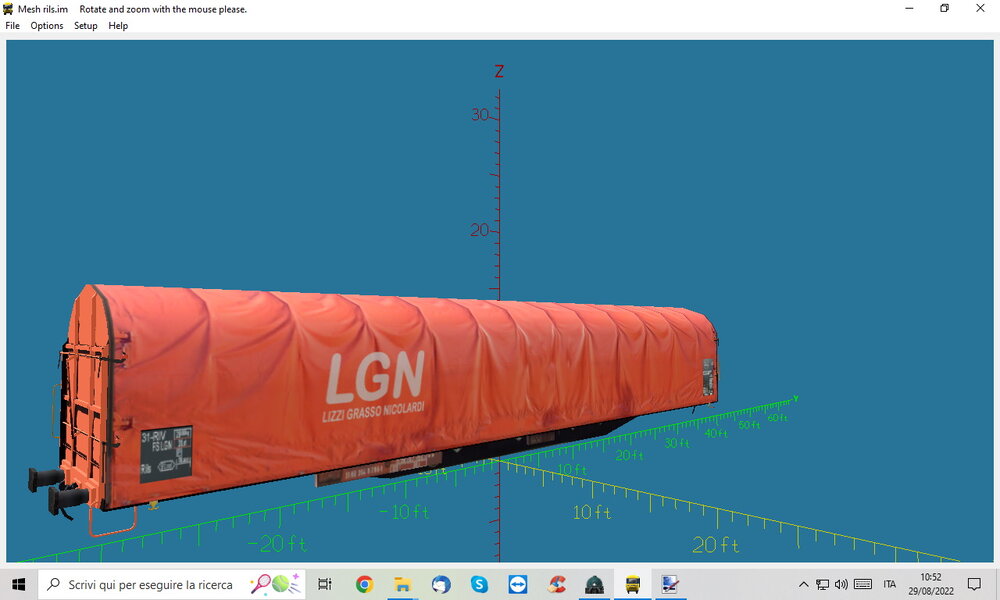The image size is (1000, 600).
Task: Open File Explorer from the taskbar
Action: tap(402, 584)
